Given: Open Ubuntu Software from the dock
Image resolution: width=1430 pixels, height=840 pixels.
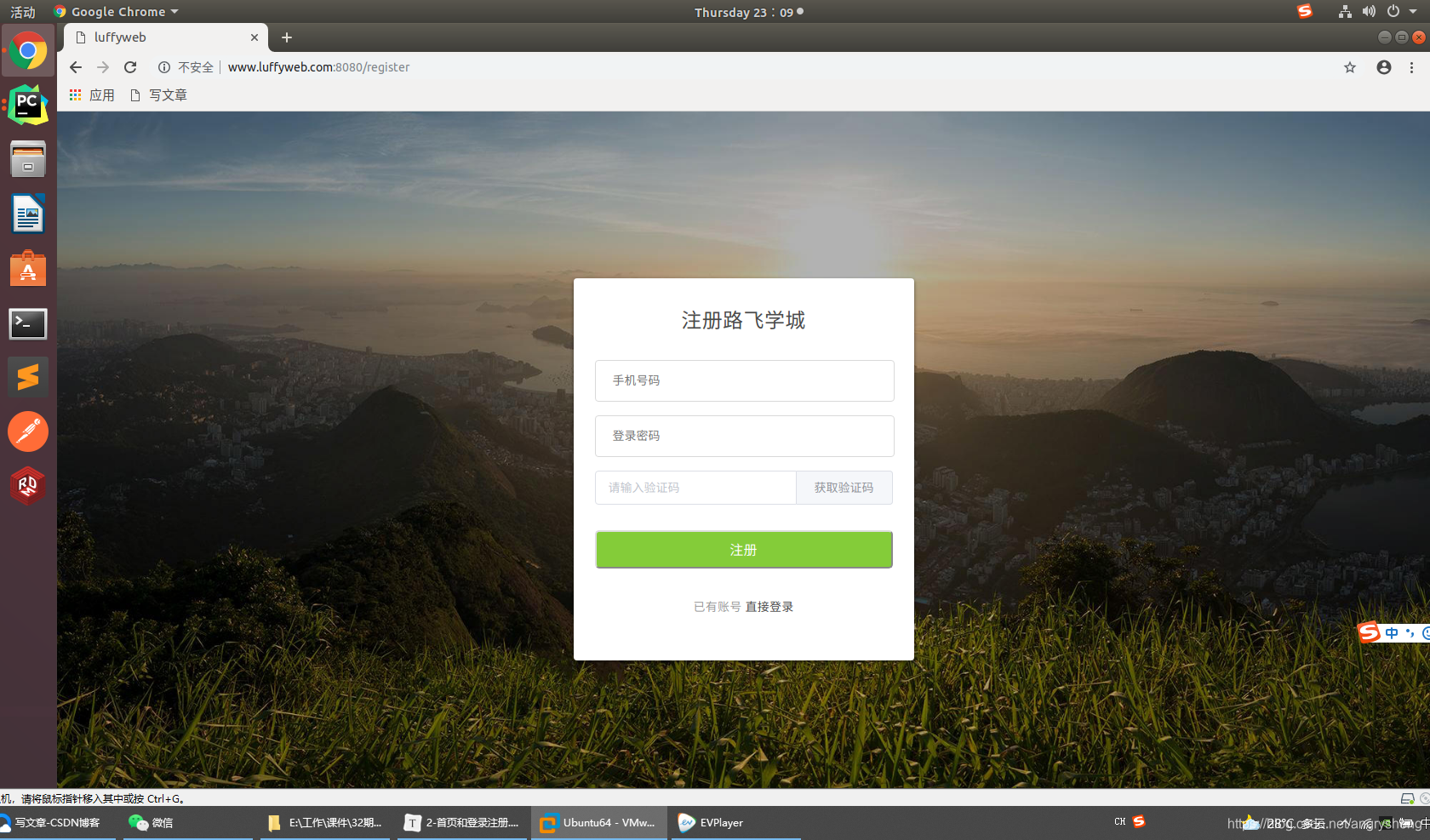Looking at the screenshot, I should click(x=28, y=268).
